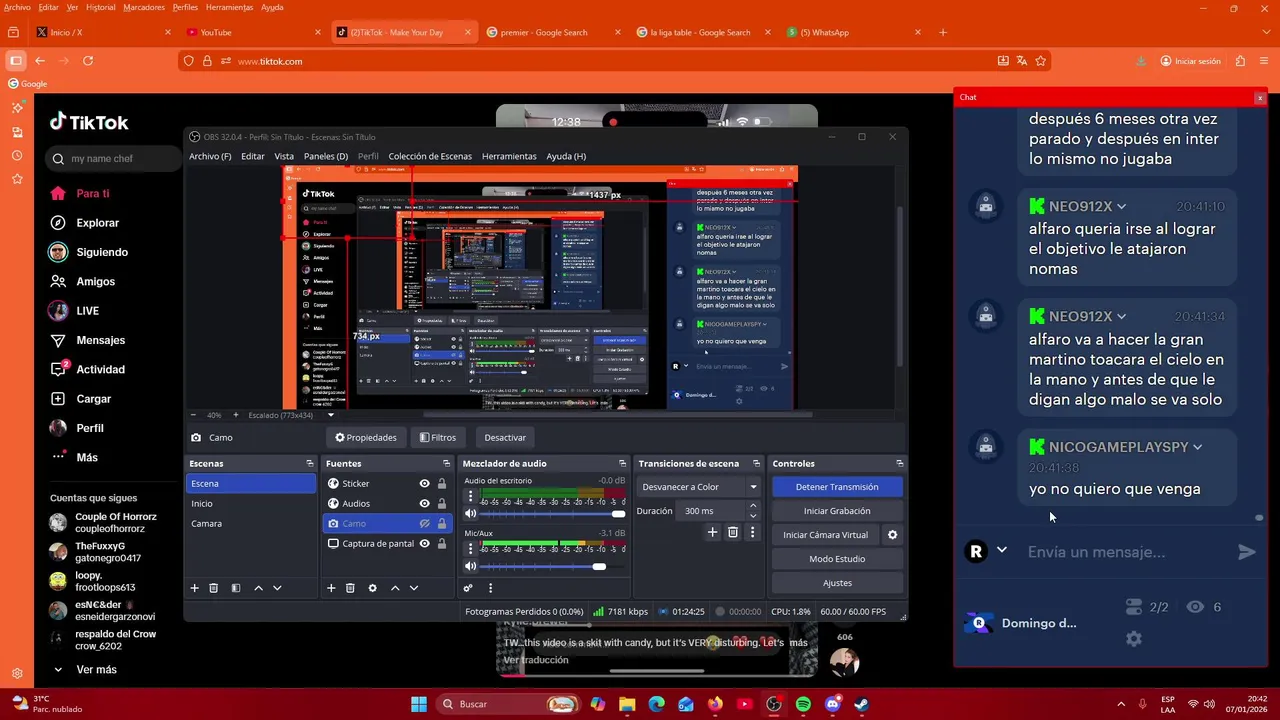Open virtual camera settings gear
The width and height of the screenshot is (1280, 720).
click(x=892, y=535)
